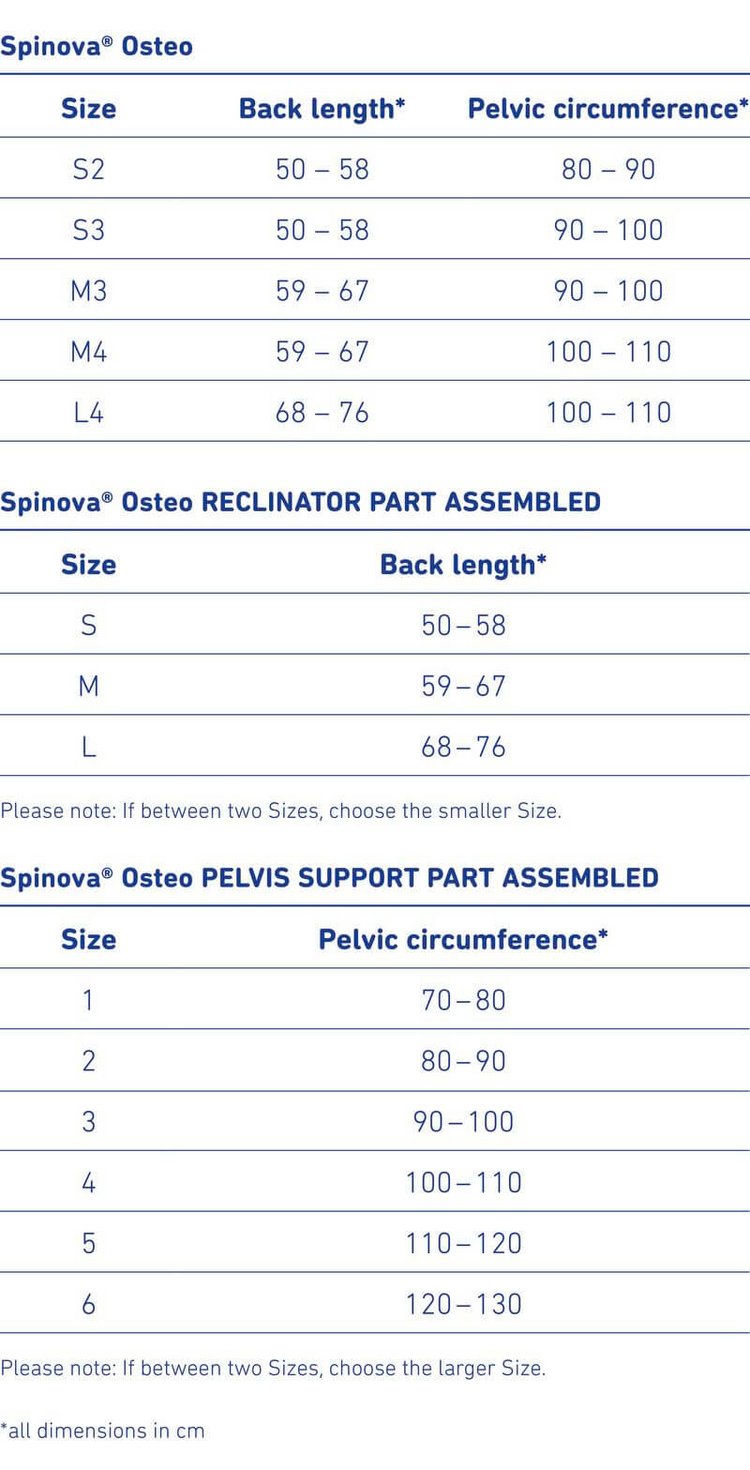
Task: Click the 'choose the smaller Size' note
Action: pyautogui.click(x=281, y=811)
